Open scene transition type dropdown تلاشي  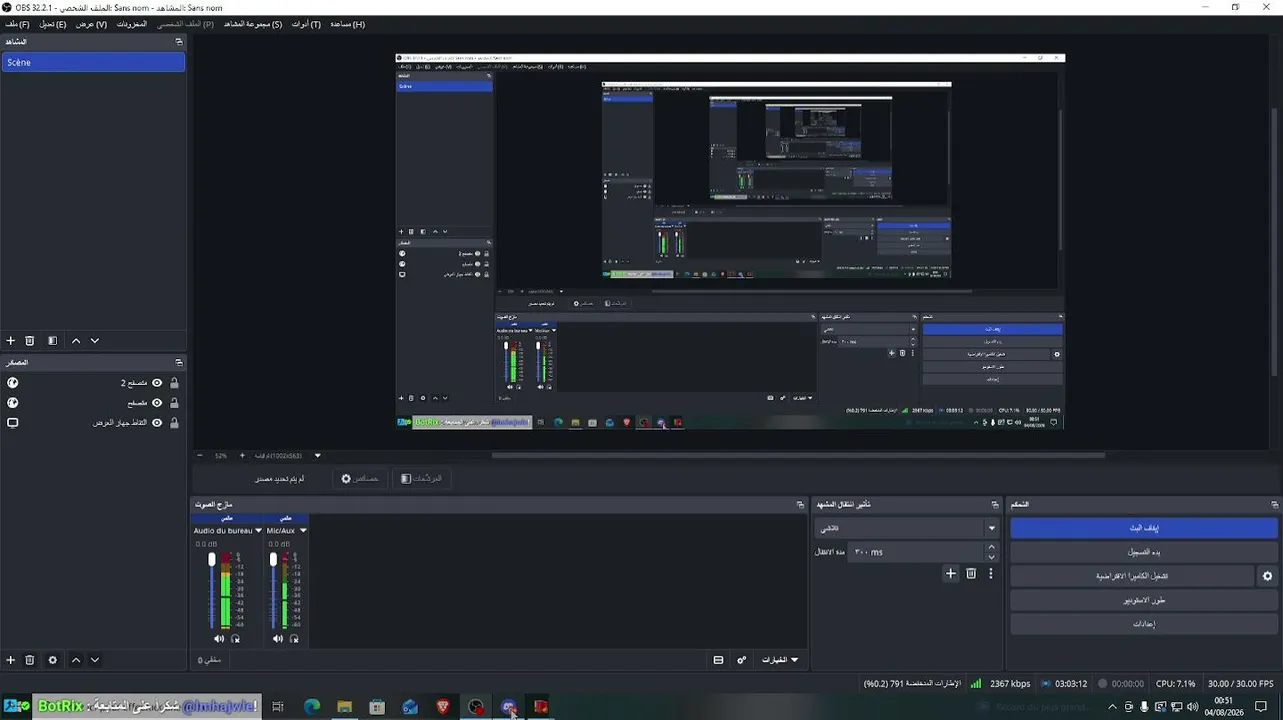coord(908,528)
